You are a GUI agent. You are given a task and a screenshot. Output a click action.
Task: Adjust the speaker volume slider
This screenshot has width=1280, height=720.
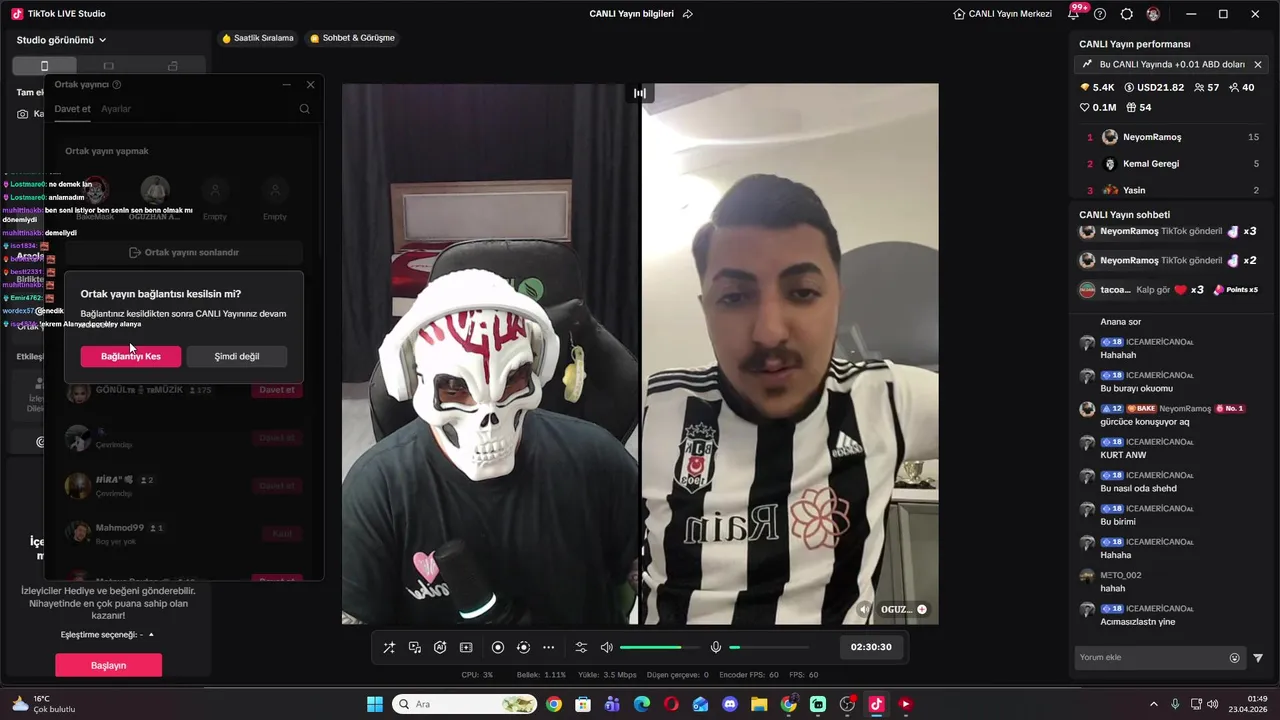point(660,647)
